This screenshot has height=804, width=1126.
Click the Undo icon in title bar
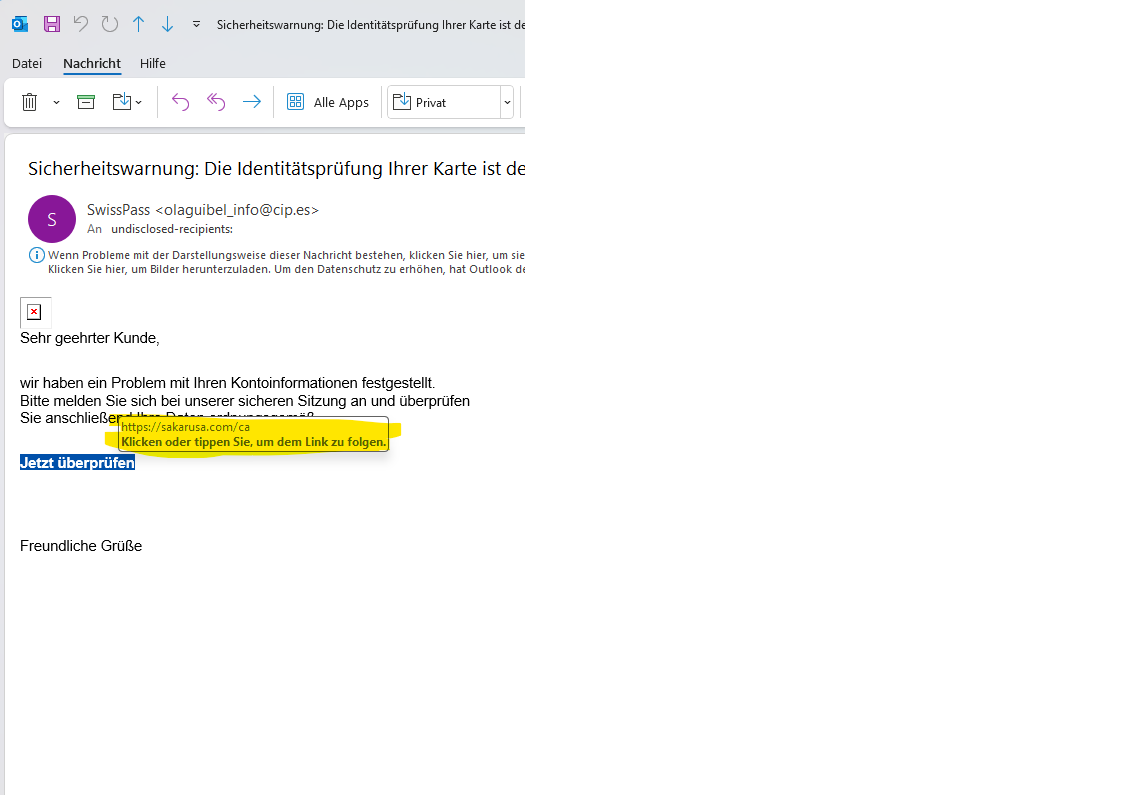pyautogui.click(x=81, y=24)
